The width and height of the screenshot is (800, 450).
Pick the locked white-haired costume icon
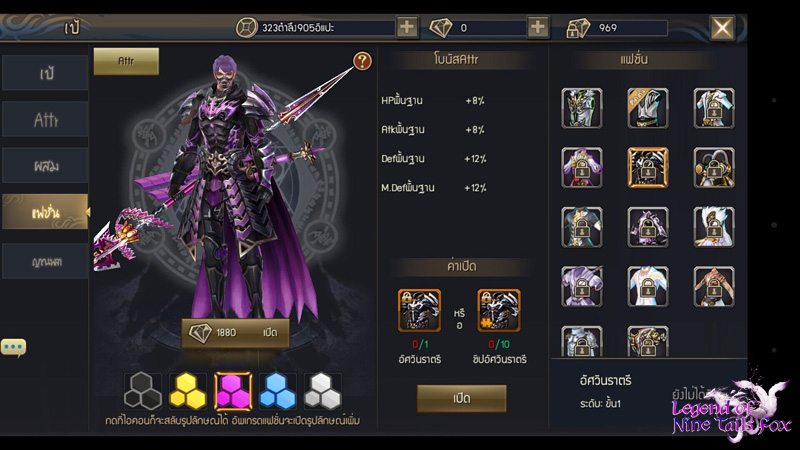point(714,227)
